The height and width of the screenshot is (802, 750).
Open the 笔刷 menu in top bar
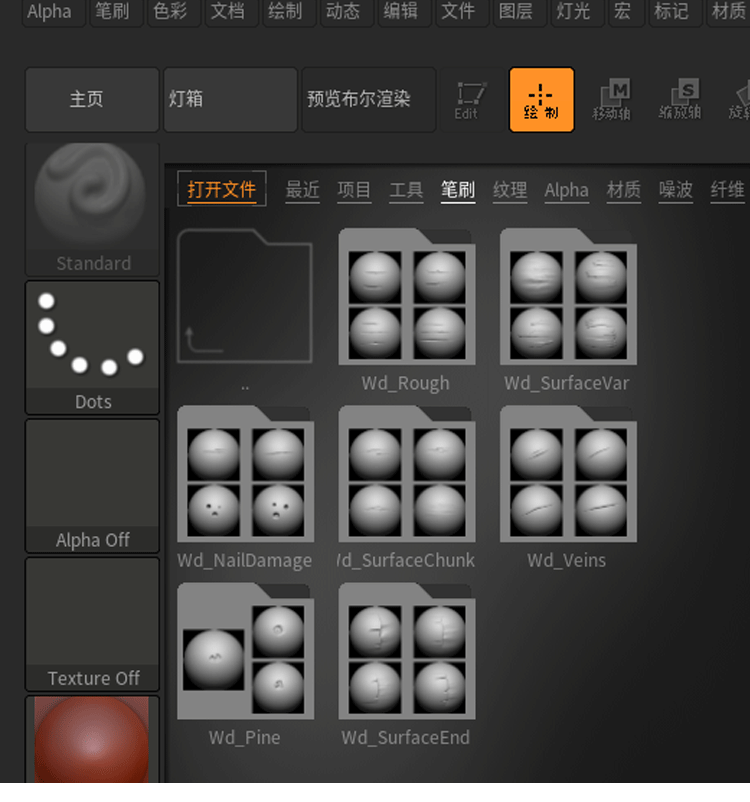click(x=113, y=11)
